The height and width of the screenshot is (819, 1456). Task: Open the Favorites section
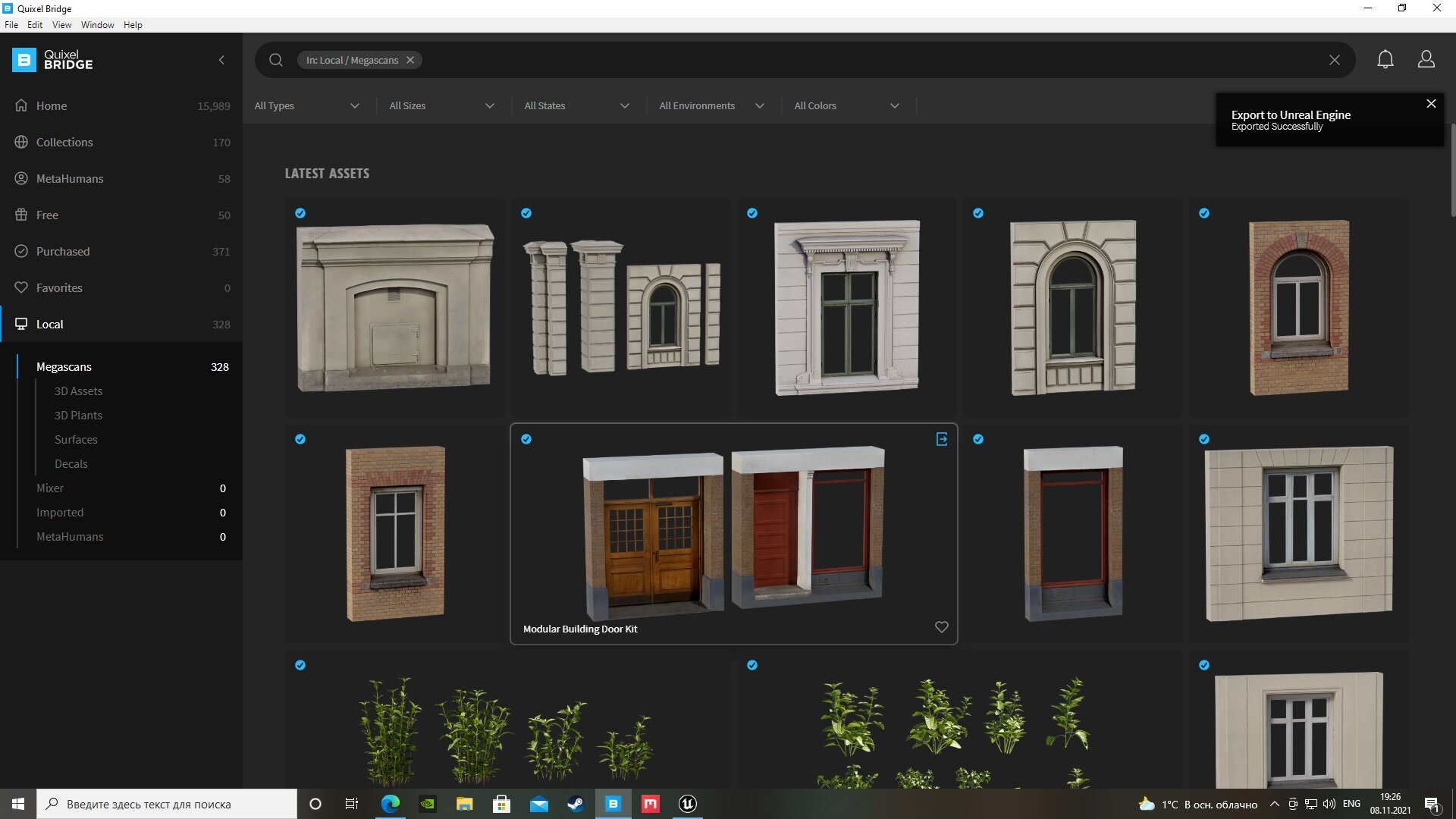click(121, 287)
